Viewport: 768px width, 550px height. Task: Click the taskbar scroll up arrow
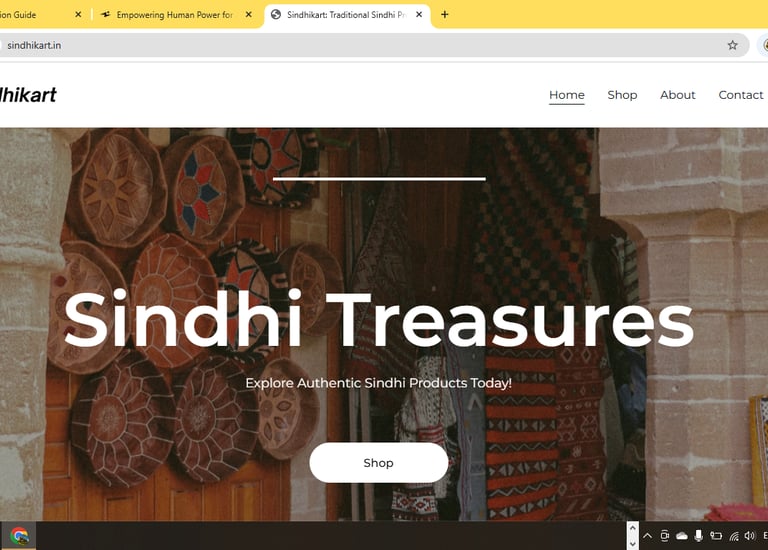pos(632,528)
